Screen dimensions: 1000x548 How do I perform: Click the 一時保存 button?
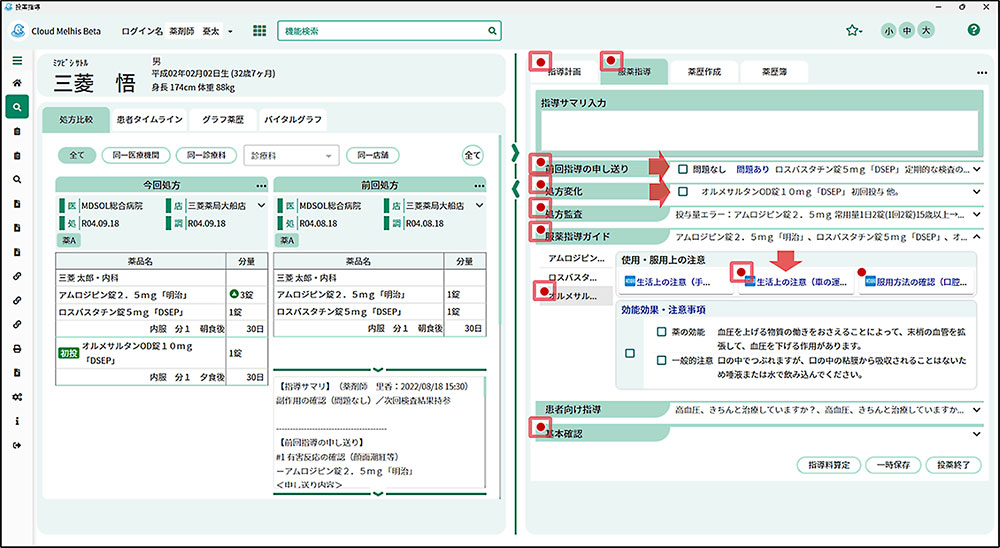(x=888, y=465)
